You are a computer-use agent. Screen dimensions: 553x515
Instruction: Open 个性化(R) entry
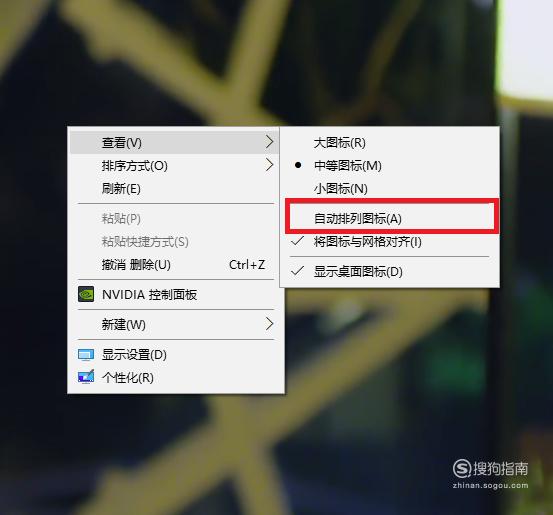point(176,377)
